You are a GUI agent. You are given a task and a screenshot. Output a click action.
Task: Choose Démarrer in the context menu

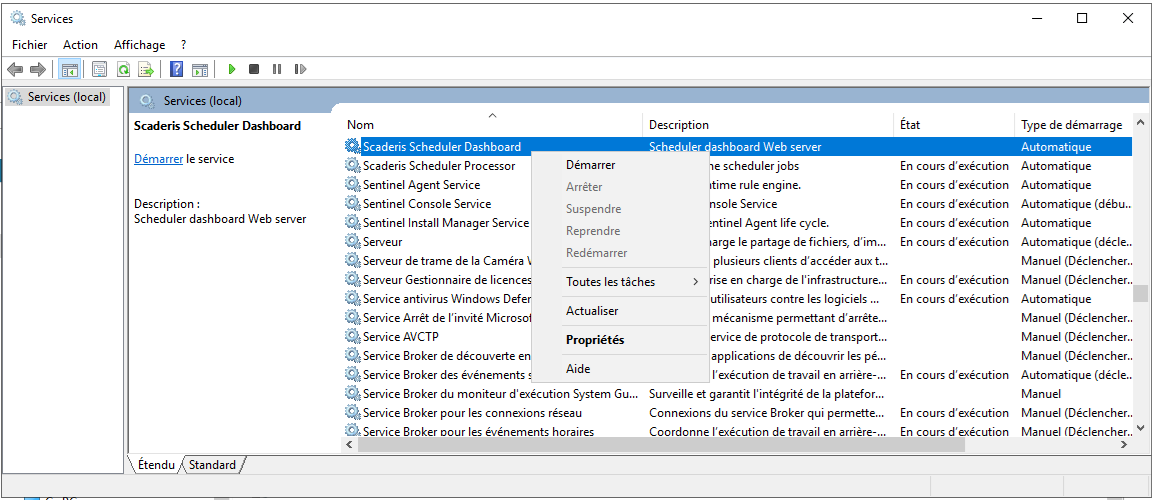(x=620, y=165)
